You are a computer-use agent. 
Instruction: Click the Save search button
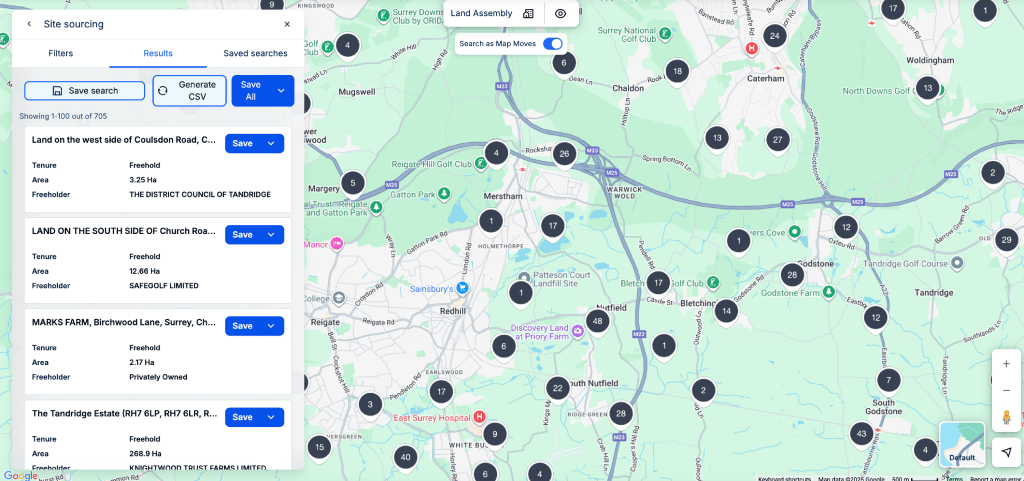pos(84,91)
